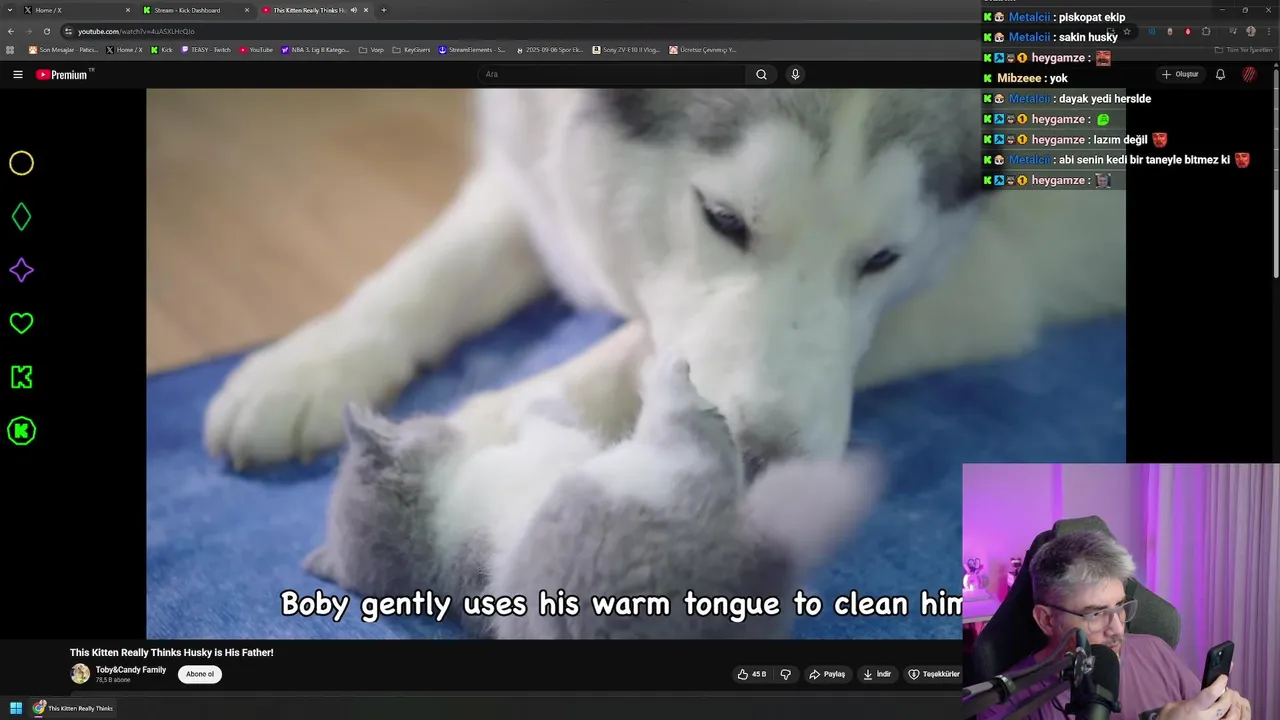Select This Kitten Really Thinks tab
This screenshot has height=720, width=1280.
pos(315,10)
